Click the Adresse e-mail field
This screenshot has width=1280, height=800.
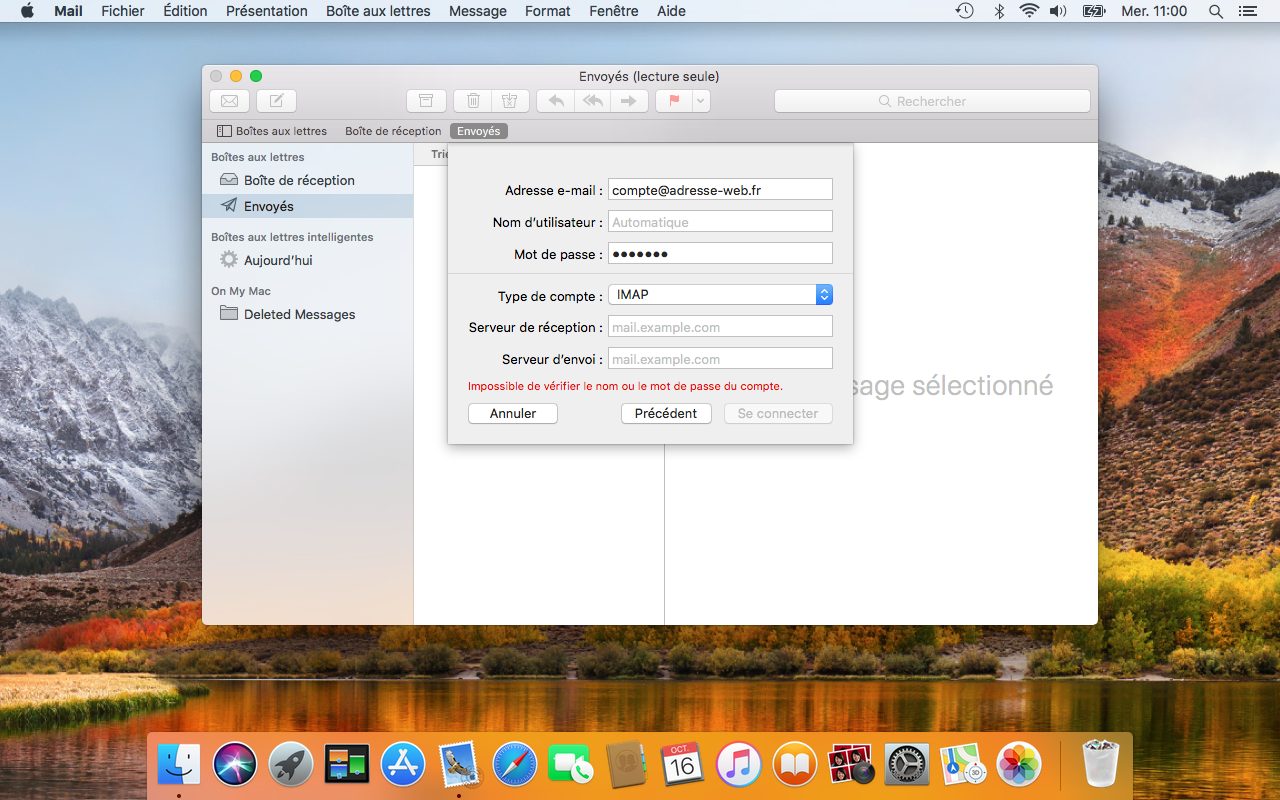click(x=720, y=190)
